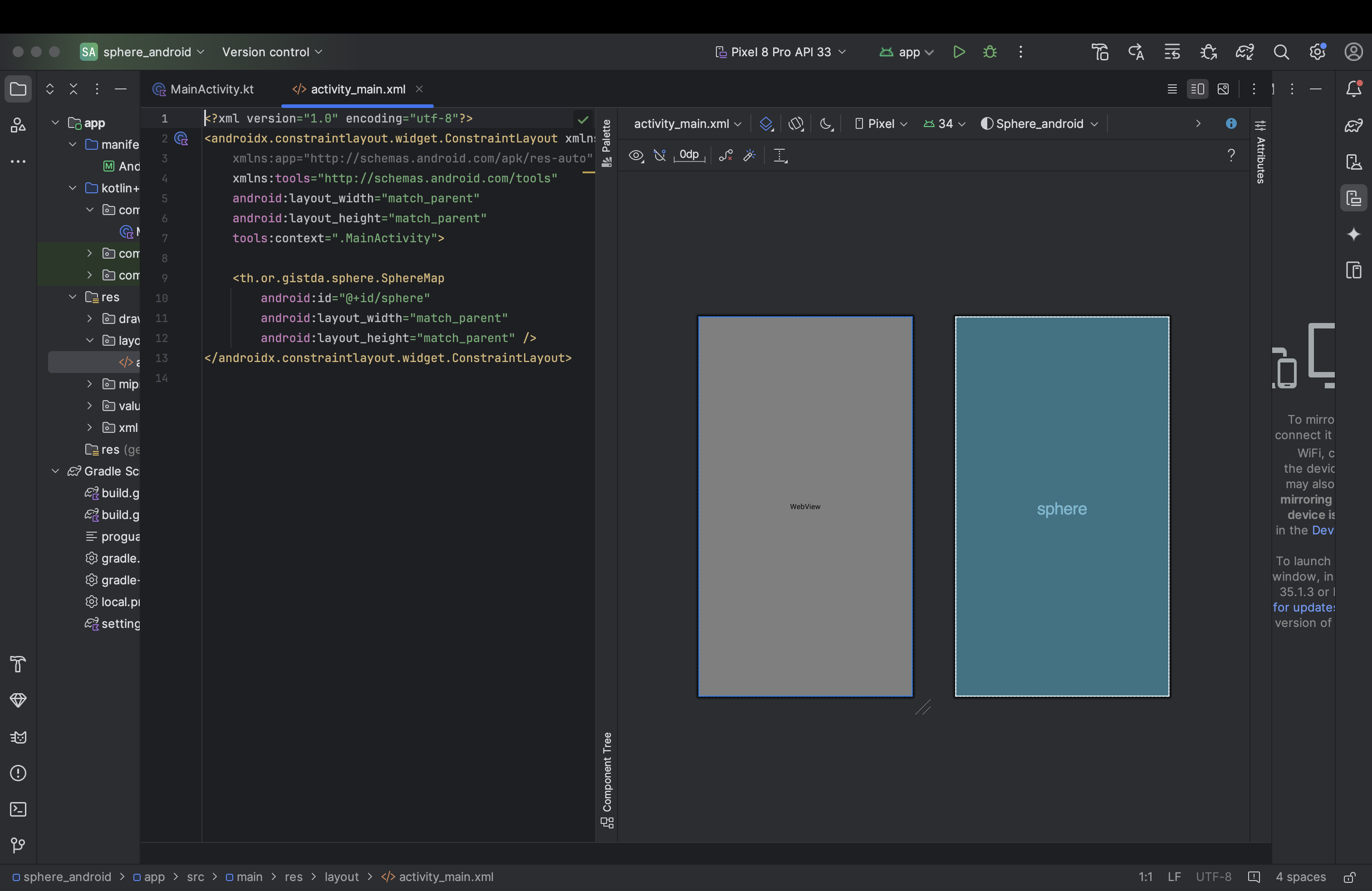
Task: Click the layout breadcrumb in navigation bar
Action: pos(341,876)
